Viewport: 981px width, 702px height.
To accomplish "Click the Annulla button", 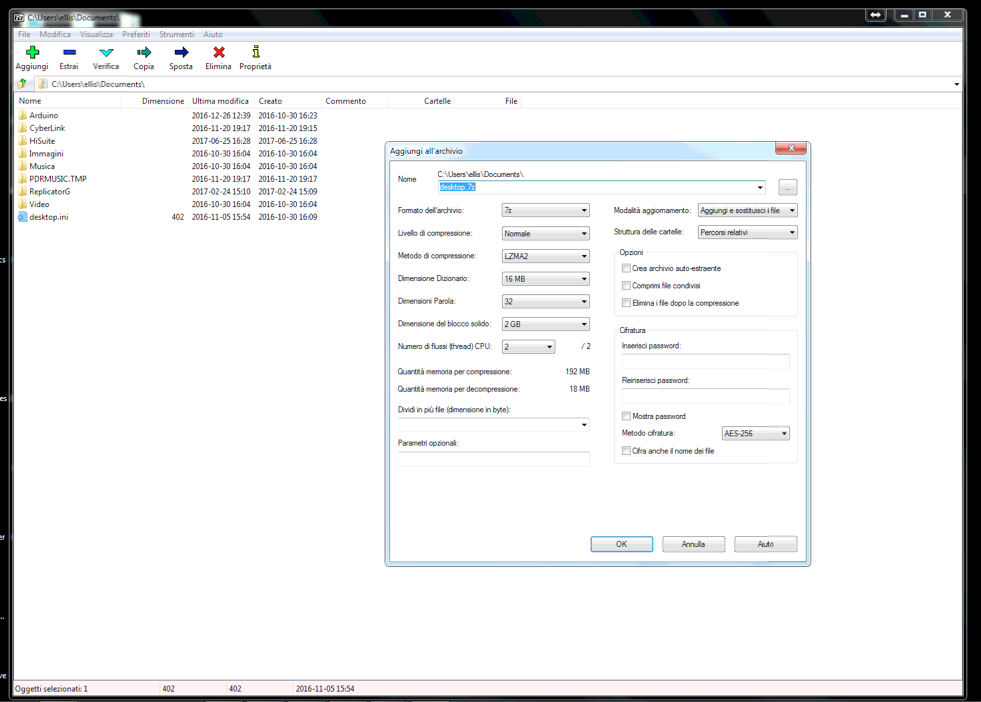I will 693,544.
